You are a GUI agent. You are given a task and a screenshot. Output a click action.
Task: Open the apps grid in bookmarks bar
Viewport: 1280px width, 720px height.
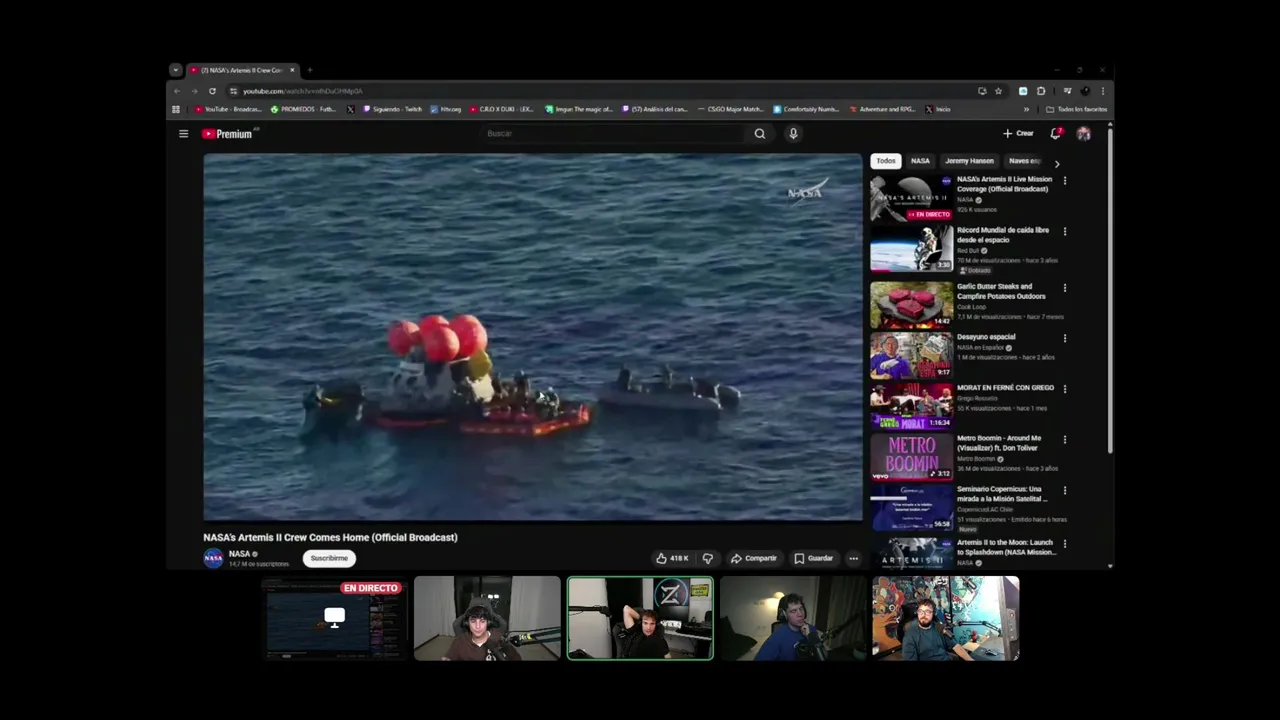pyautogui.click(x=176, y=109)
